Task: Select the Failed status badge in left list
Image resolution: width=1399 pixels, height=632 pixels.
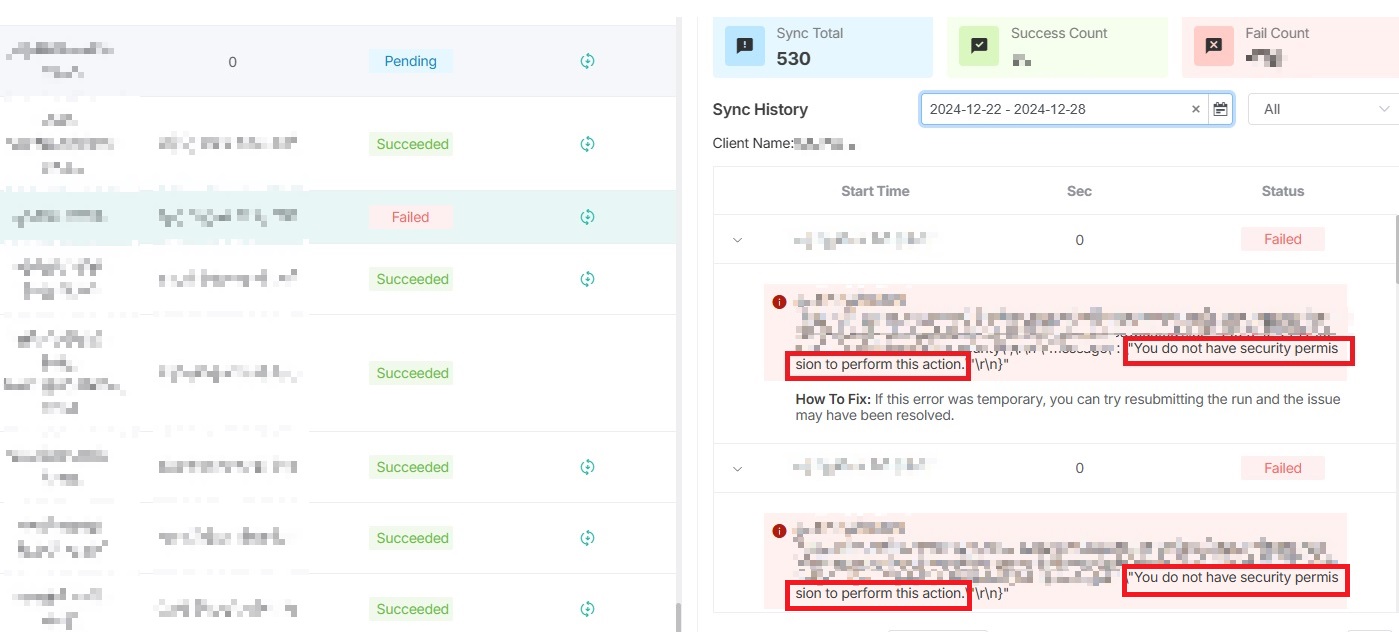Action: point(410,217)
